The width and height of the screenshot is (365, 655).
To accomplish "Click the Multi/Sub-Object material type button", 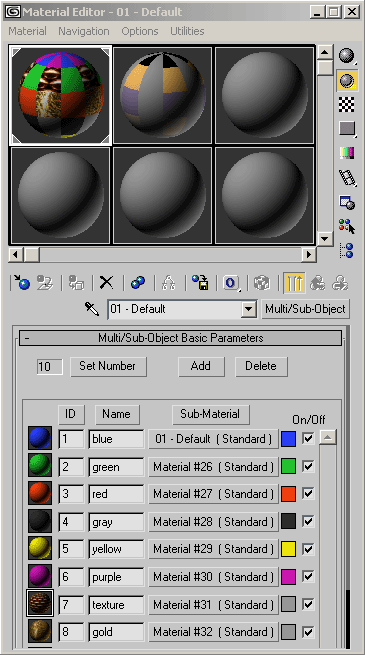I will pyautogui.click(x=306, y=310).
